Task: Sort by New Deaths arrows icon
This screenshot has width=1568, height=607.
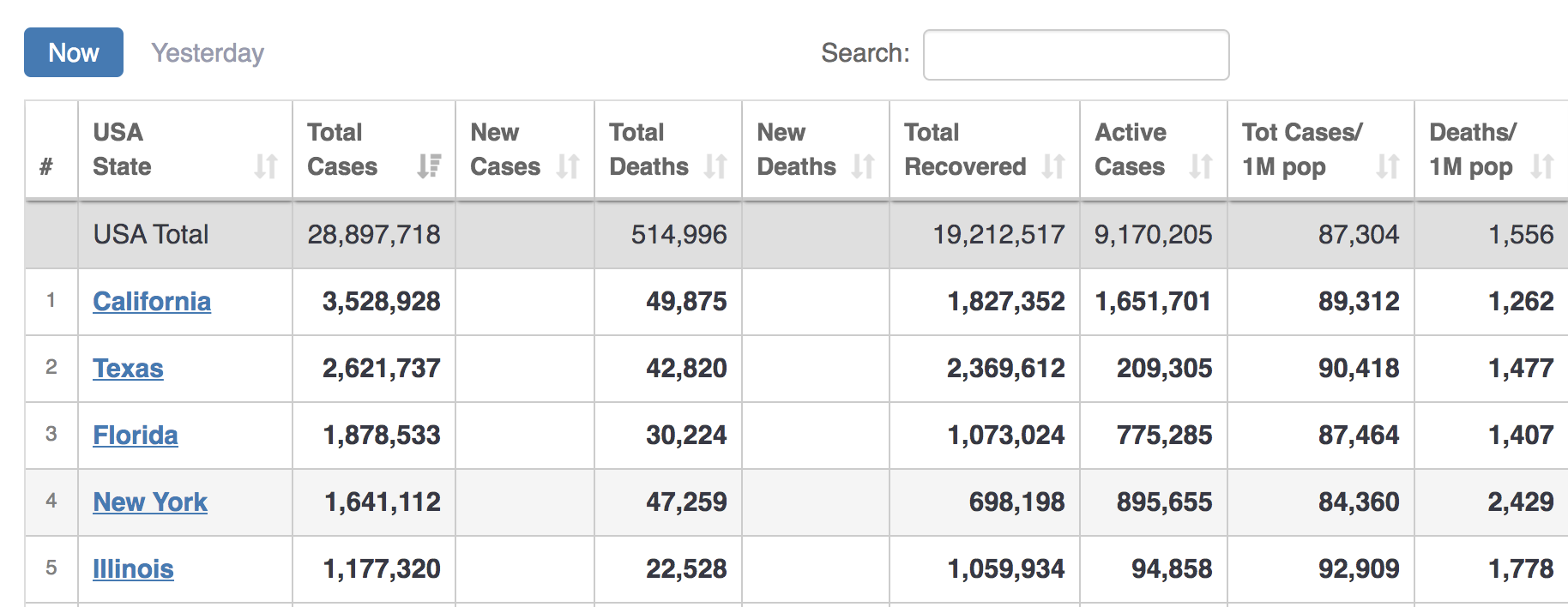Action: click(863, 166)
